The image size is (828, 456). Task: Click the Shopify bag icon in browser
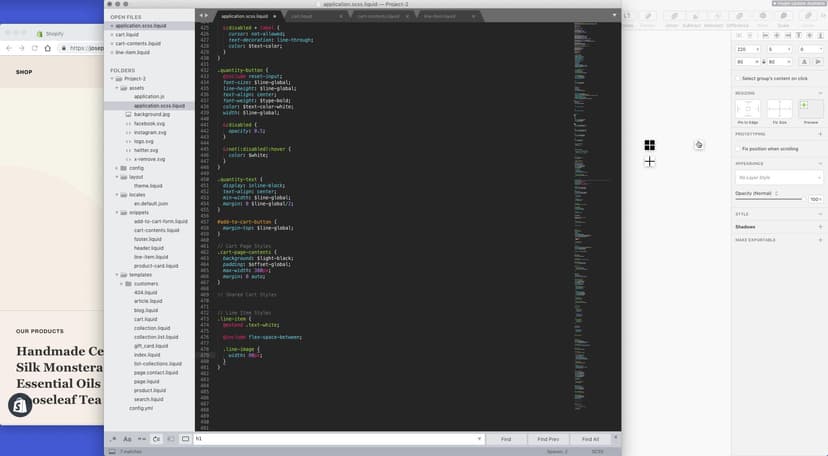(21, 405)
